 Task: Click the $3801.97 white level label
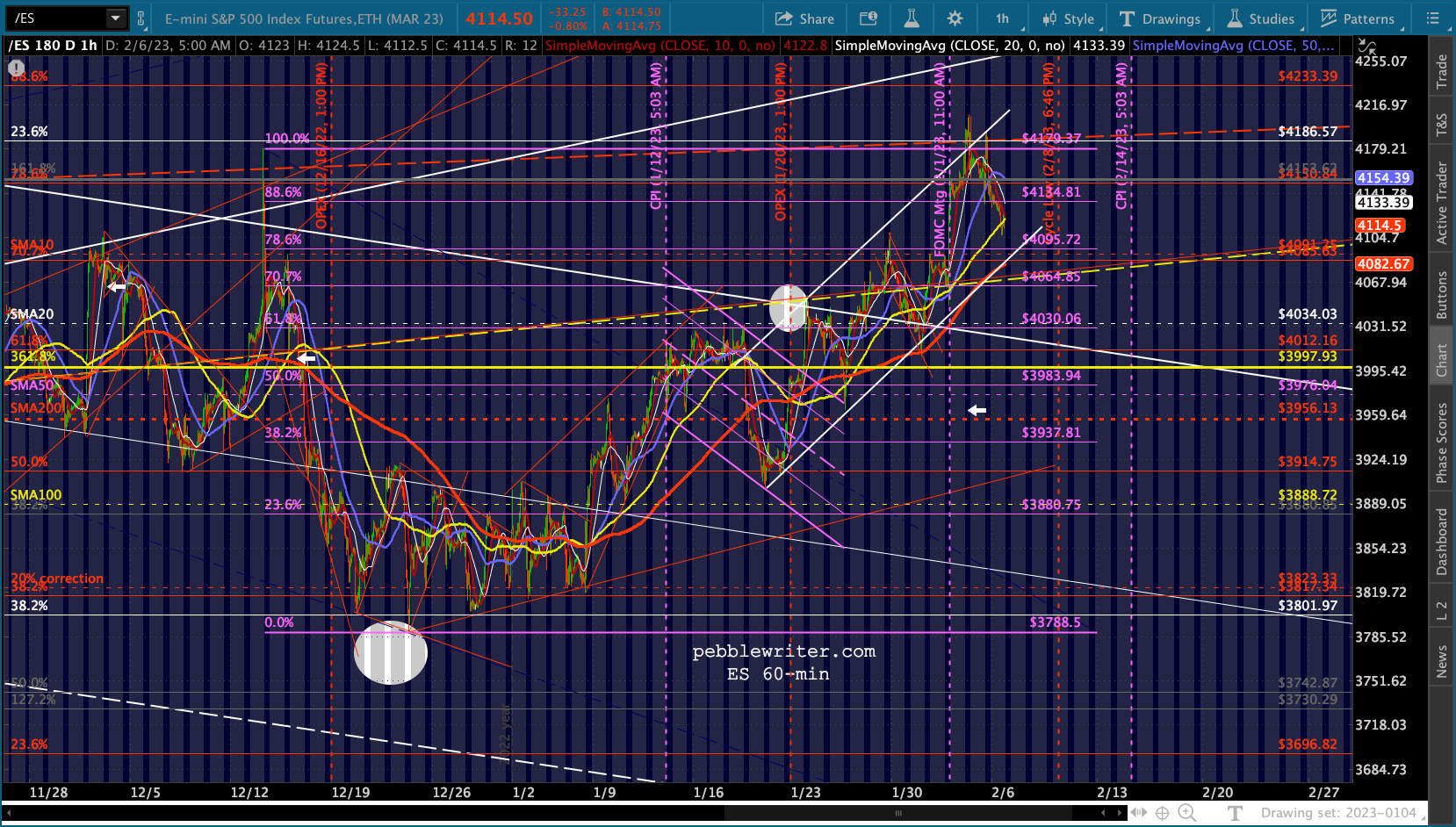(x=1308, y=606)
